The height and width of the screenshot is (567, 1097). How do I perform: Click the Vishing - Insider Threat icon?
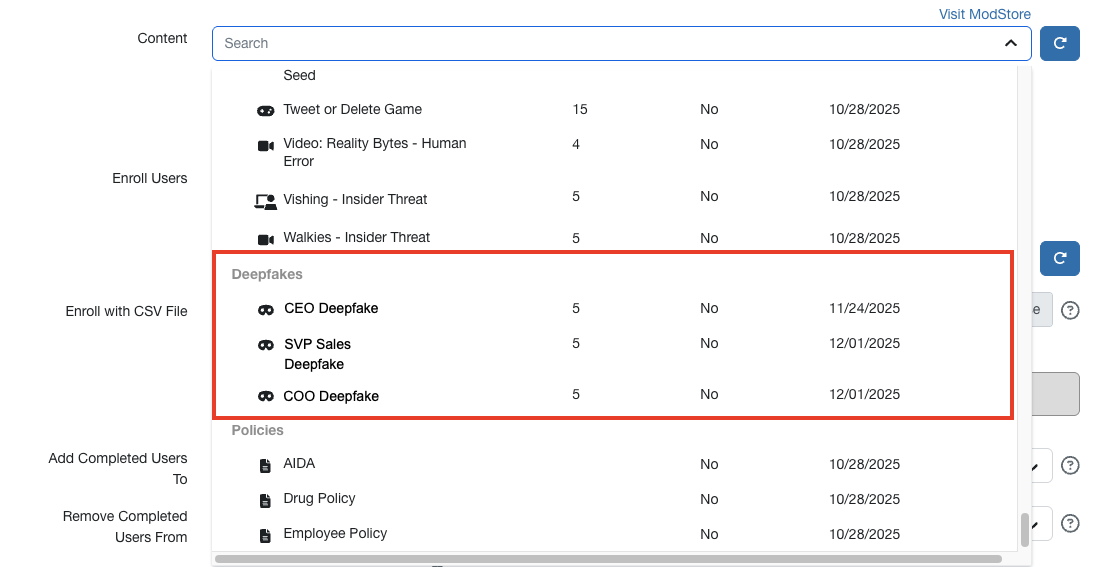point(265,202)
